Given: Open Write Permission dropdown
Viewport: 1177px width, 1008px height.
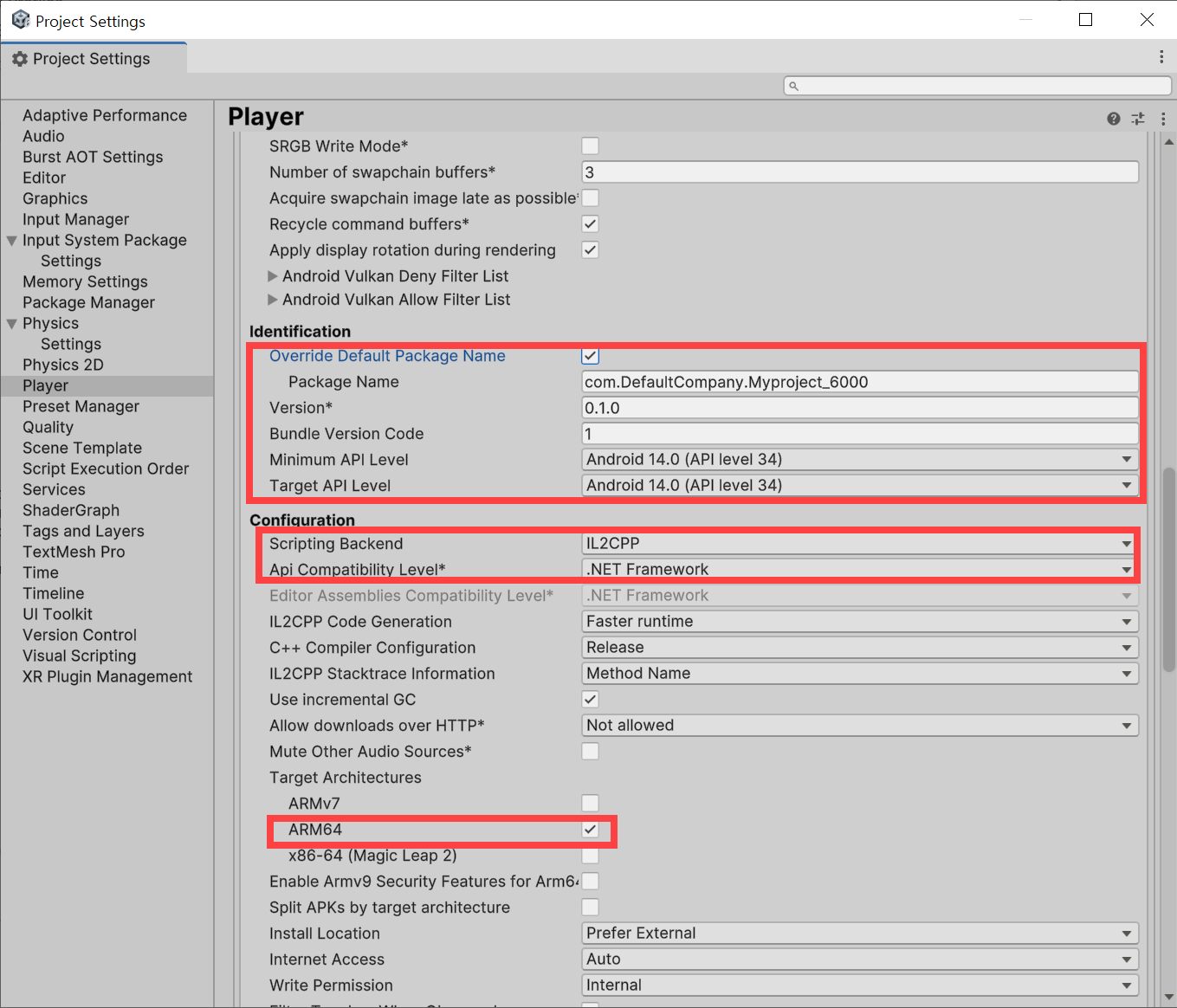Looking at the screenshot, I should (x=860, y=985).
